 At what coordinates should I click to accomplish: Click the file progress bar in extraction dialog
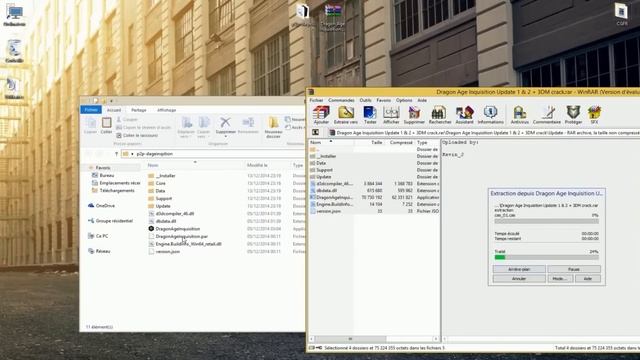(547, 221)
